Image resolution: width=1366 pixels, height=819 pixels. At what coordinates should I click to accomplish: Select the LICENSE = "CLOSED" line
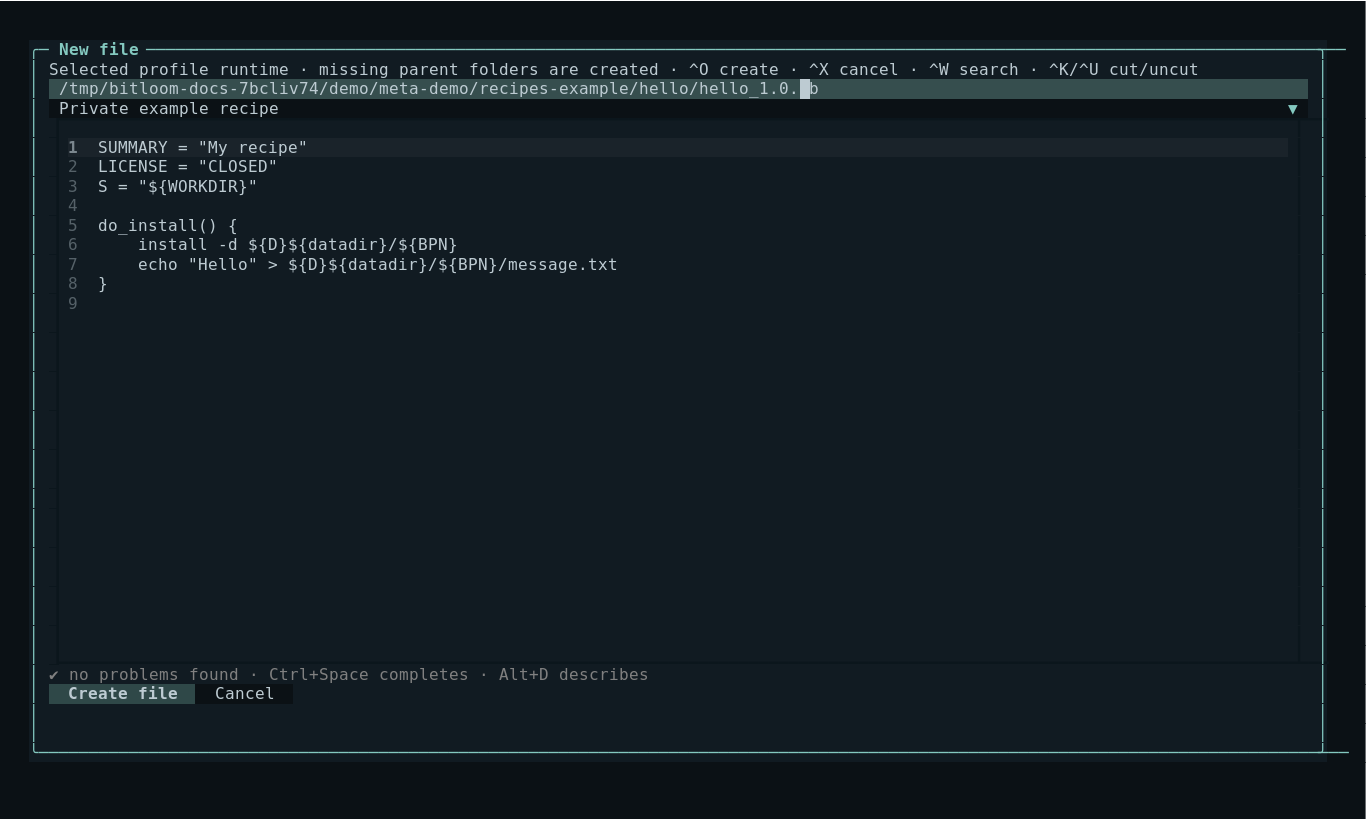[187, 167]
